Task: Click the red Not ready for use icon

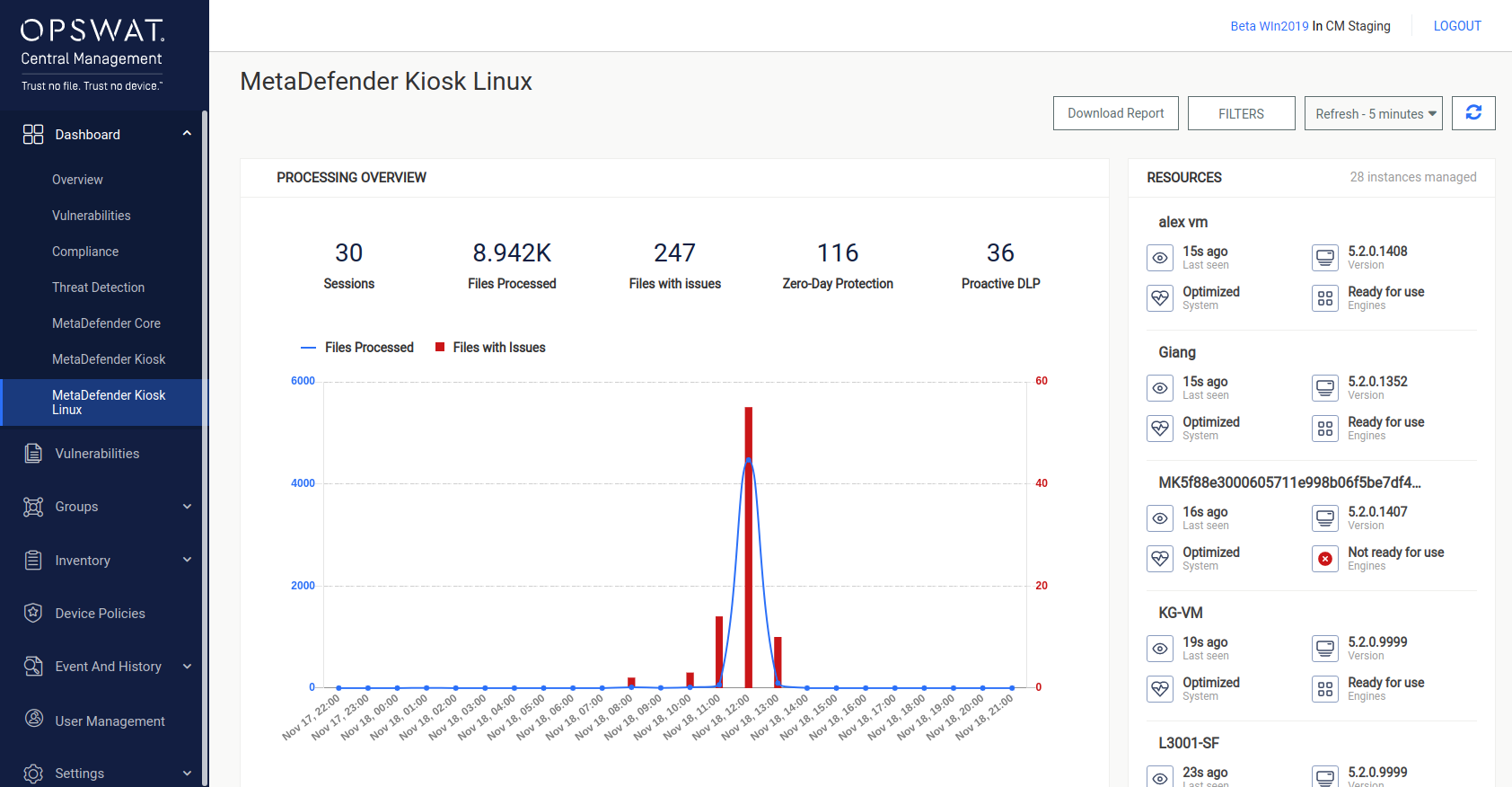Action: (1325, 559)
